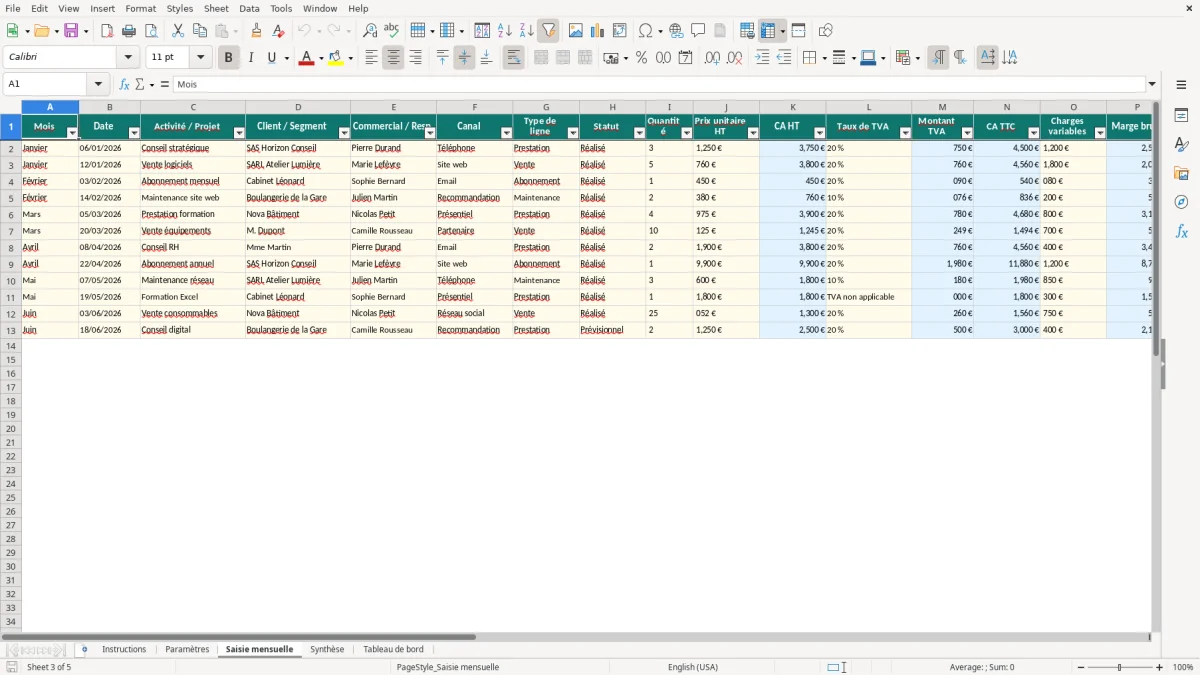Click Add Decimal Place icon
Screen dimensions: 1200x675
(x=712, y=58)
